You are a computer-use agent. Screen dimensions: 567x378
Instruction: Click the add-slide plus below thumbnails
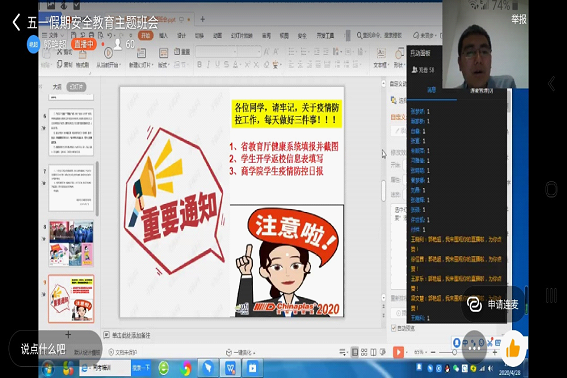[68, 335]
